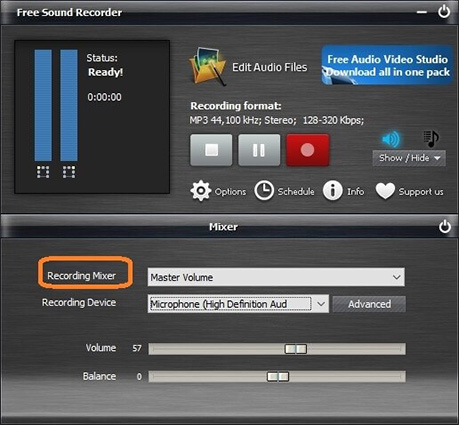The image size is (459, 425).
Task: Click the Volume slider handle
Action: 296,349
